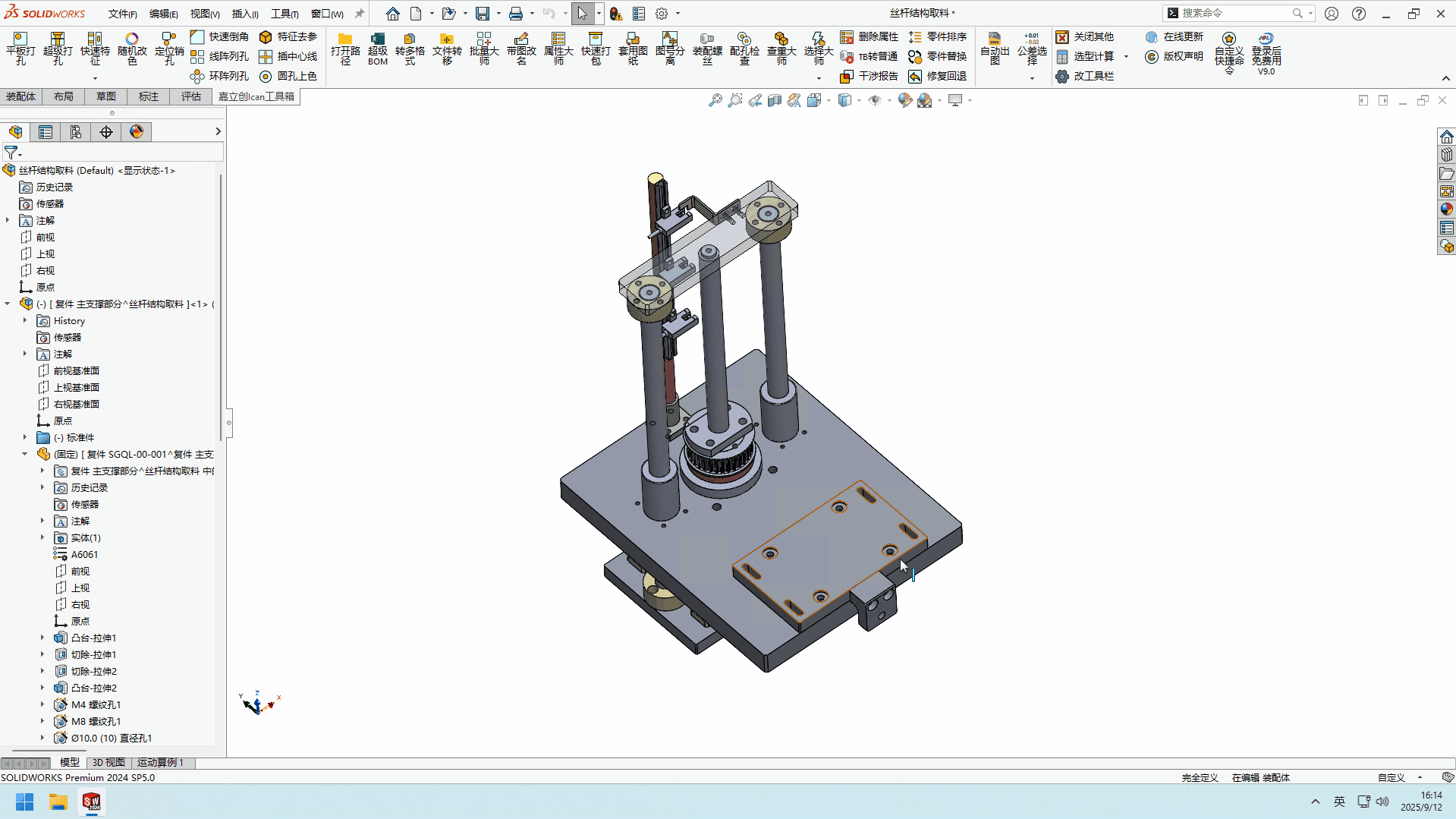Open the 工具(T) menu
The width and height of the screenshot is (1456, 819).
pyautogui.click(x=285, y=14)
